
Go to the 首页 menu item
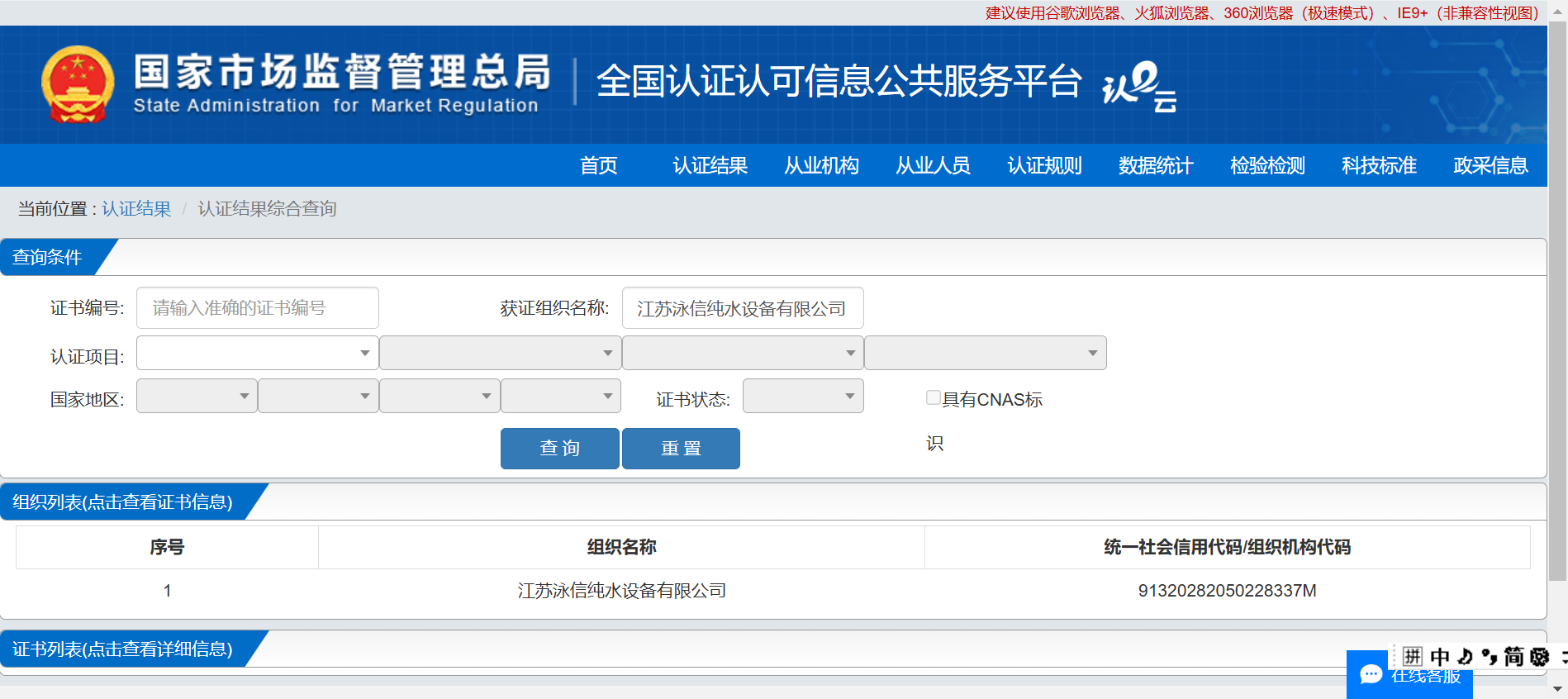(599, 165)
